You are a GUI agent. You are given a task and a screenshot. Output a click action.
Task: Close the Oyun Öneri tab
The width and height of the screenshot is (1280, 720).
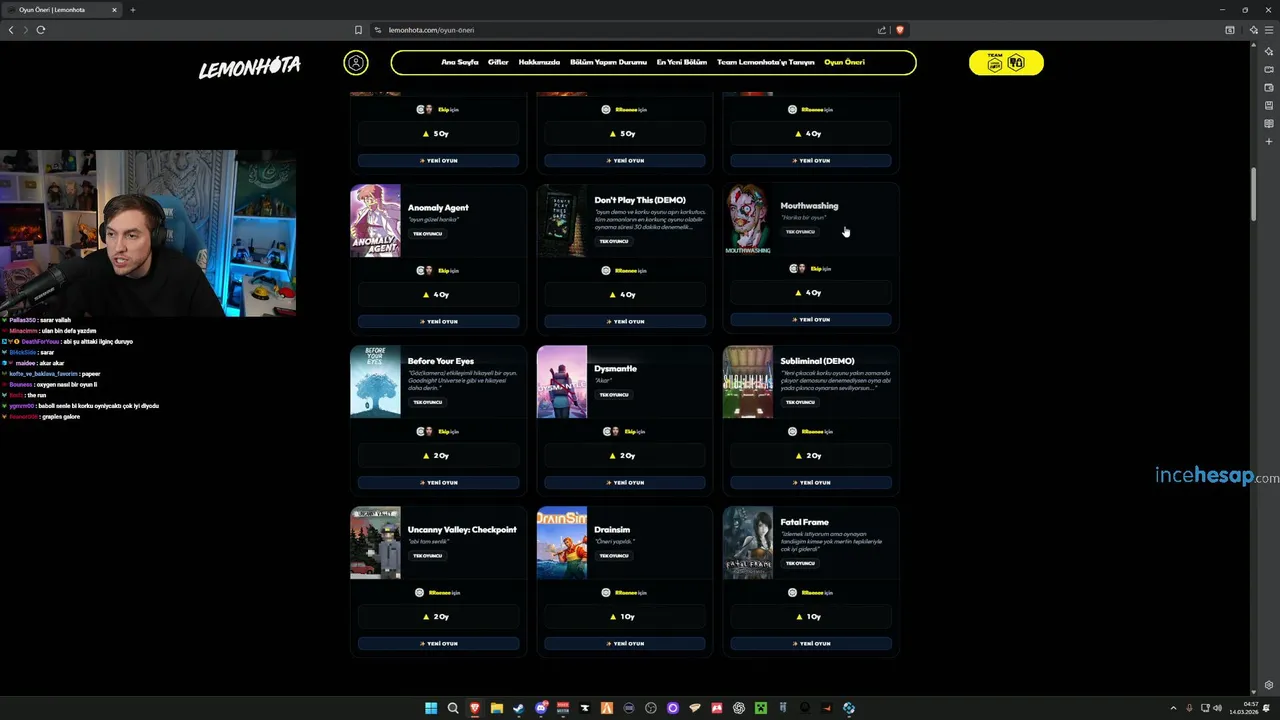tap(114, 10)
